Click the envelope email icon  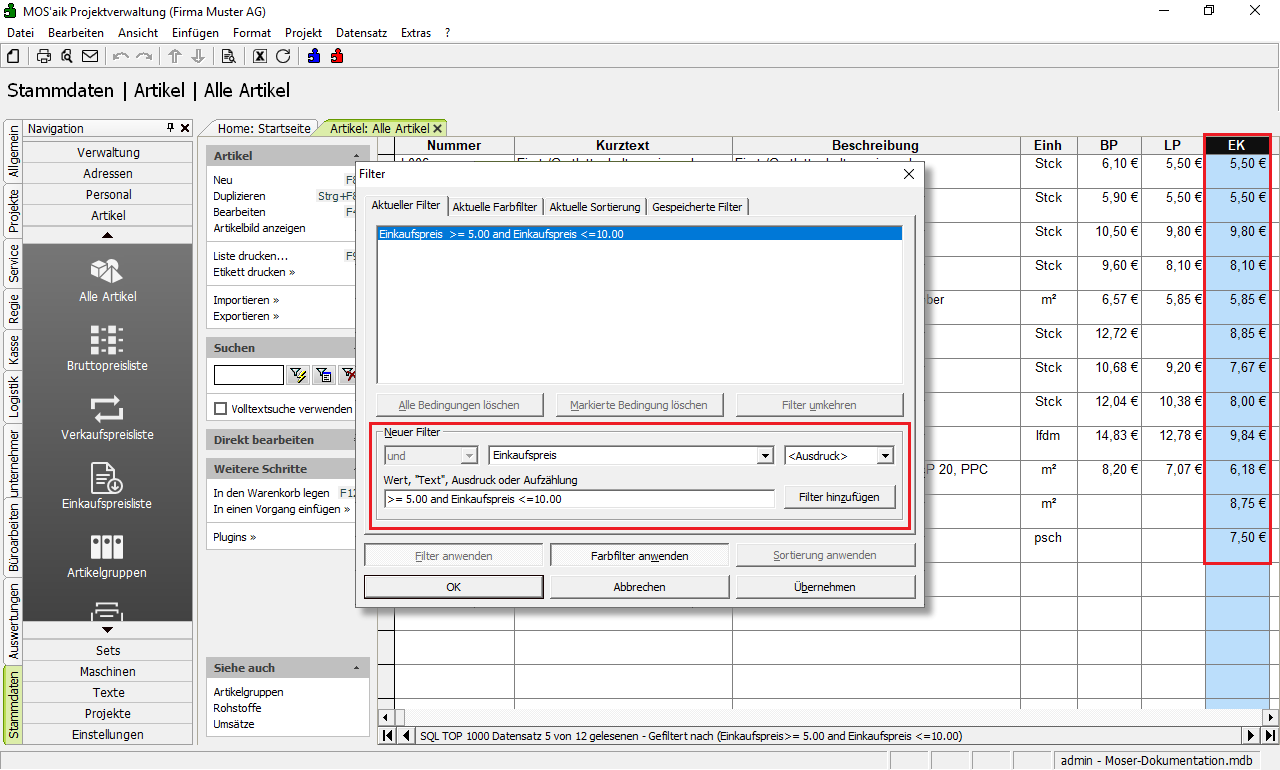(90, 56)
